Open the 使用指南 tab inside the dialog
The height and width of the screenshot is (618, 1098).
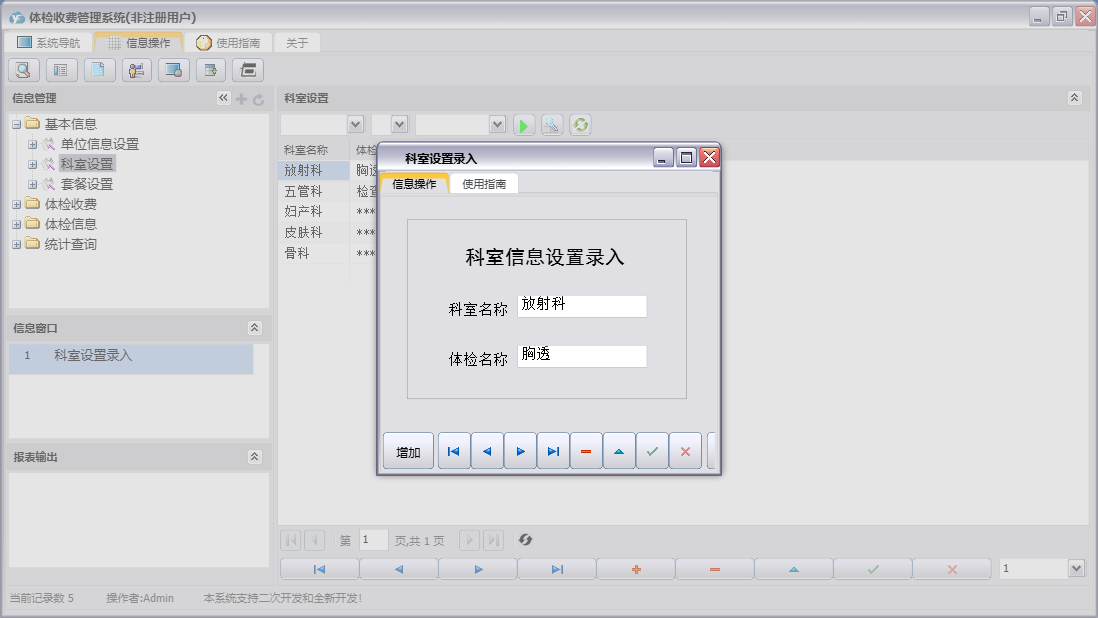point(484,184)
